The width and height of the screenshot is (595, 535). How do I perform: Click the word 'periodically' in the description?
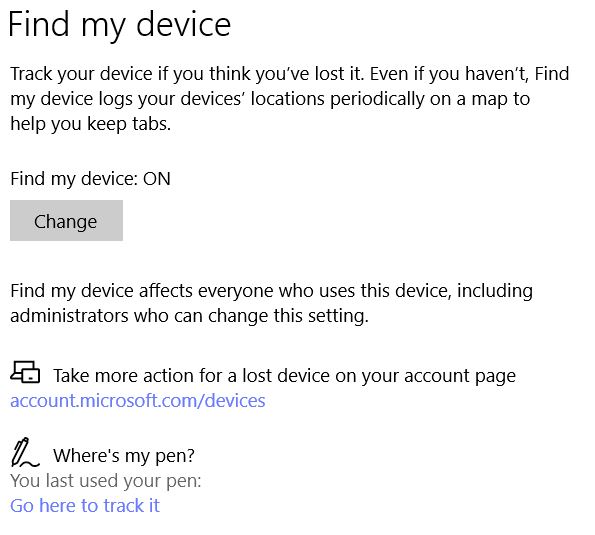click(x=377, y=99)
